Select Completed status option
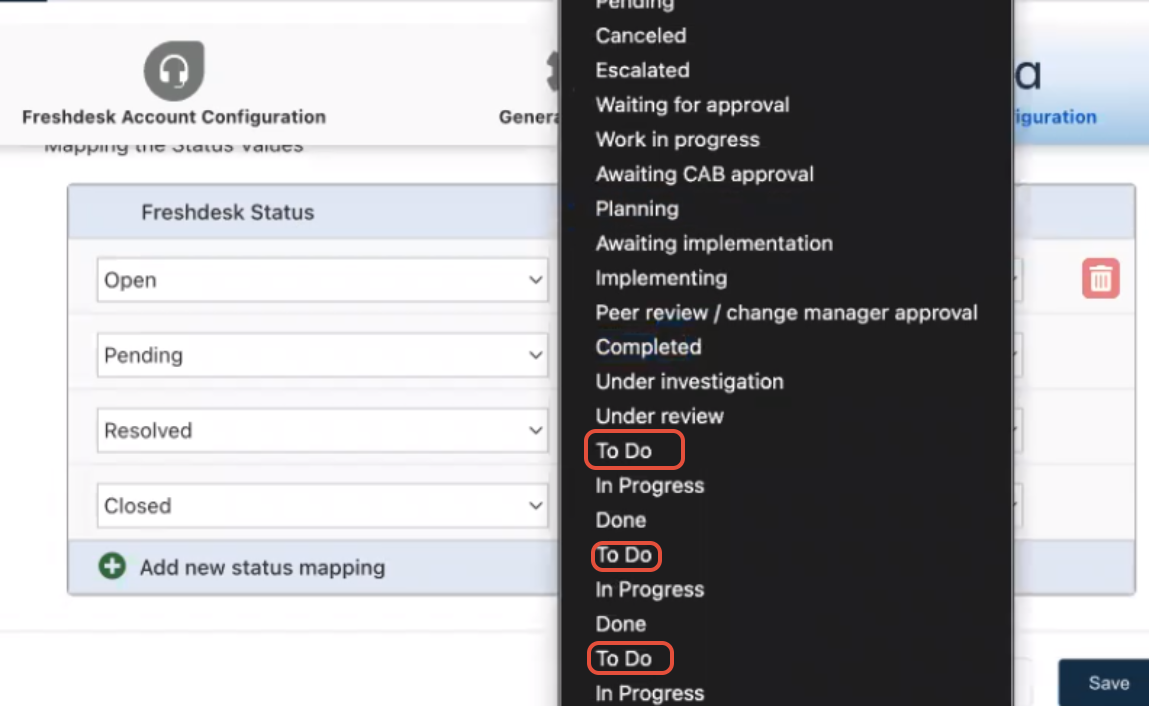This screenshot has width=1149, height=706. pyautogui.click(x=649, y=347)
